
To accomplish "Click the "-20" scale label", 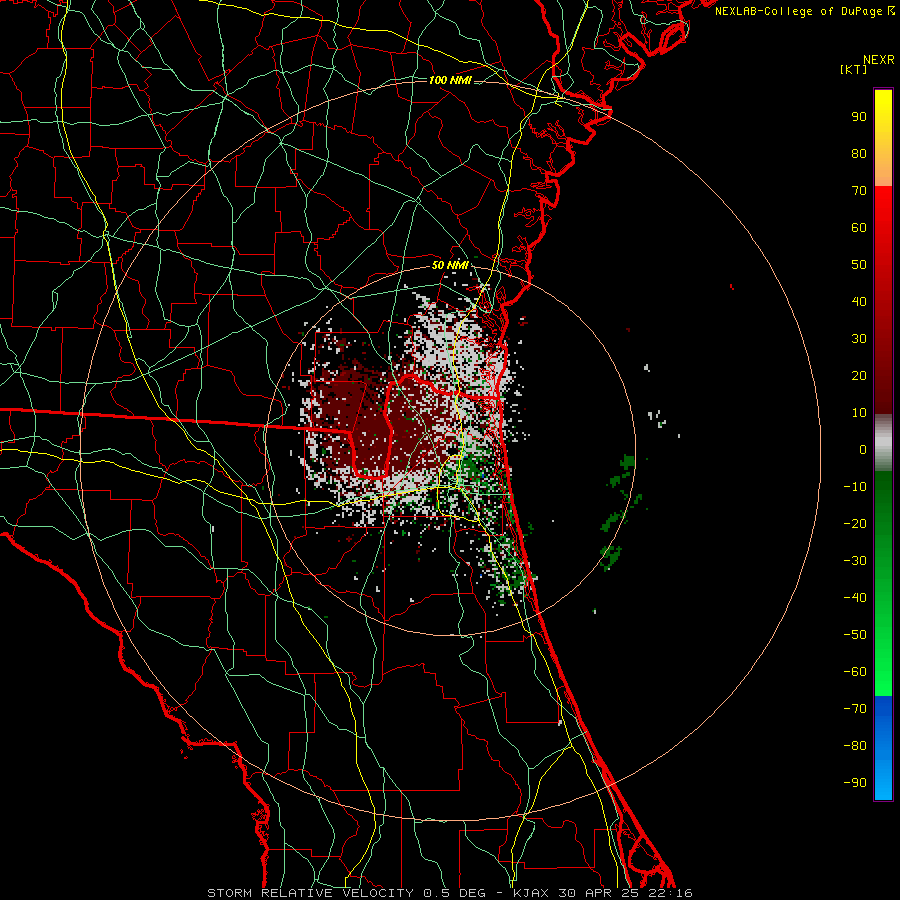I will click(855, 524).
